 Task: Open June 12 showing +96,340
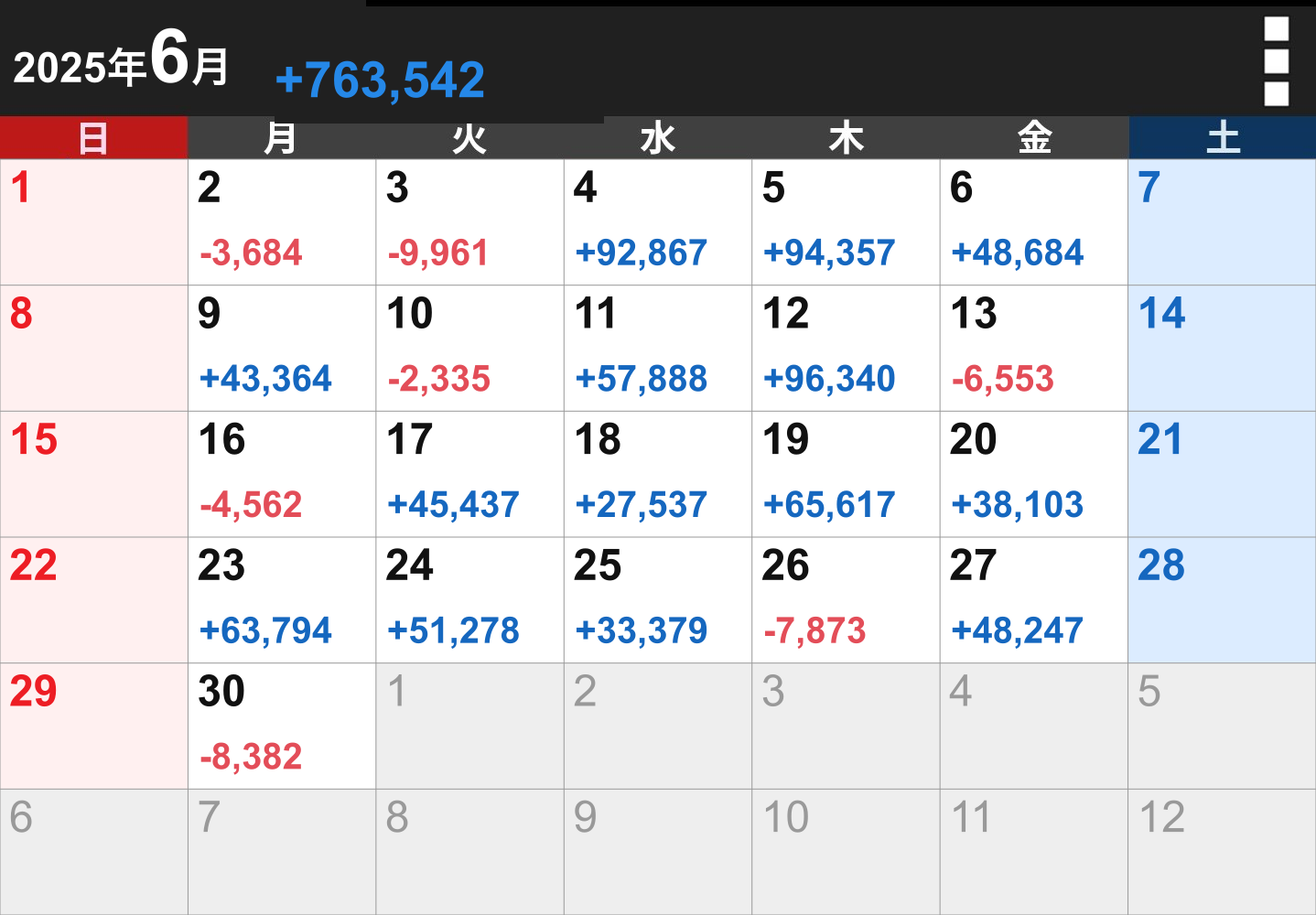[847, 349]
